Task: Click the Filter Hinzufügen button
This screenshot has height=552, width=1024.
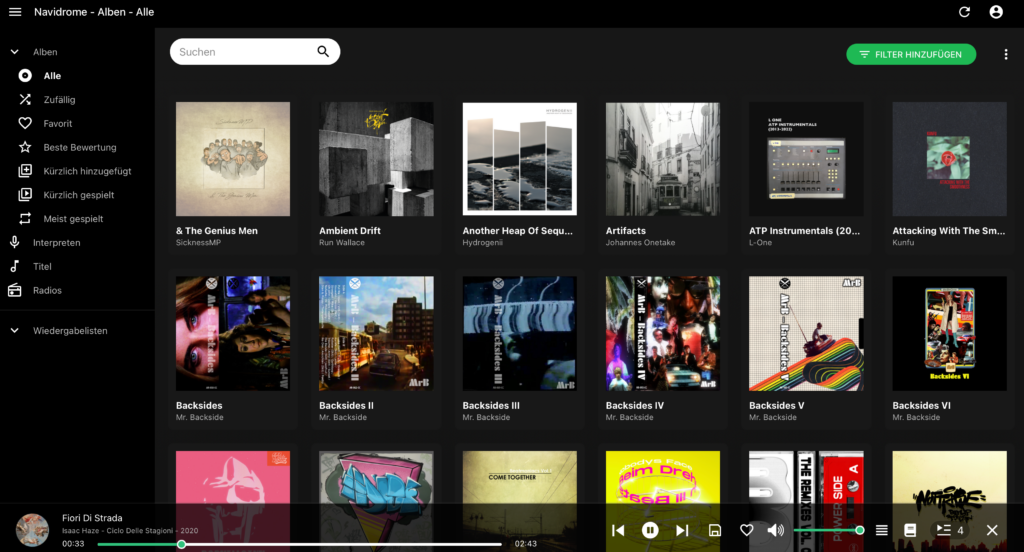Action: [910, 54]
